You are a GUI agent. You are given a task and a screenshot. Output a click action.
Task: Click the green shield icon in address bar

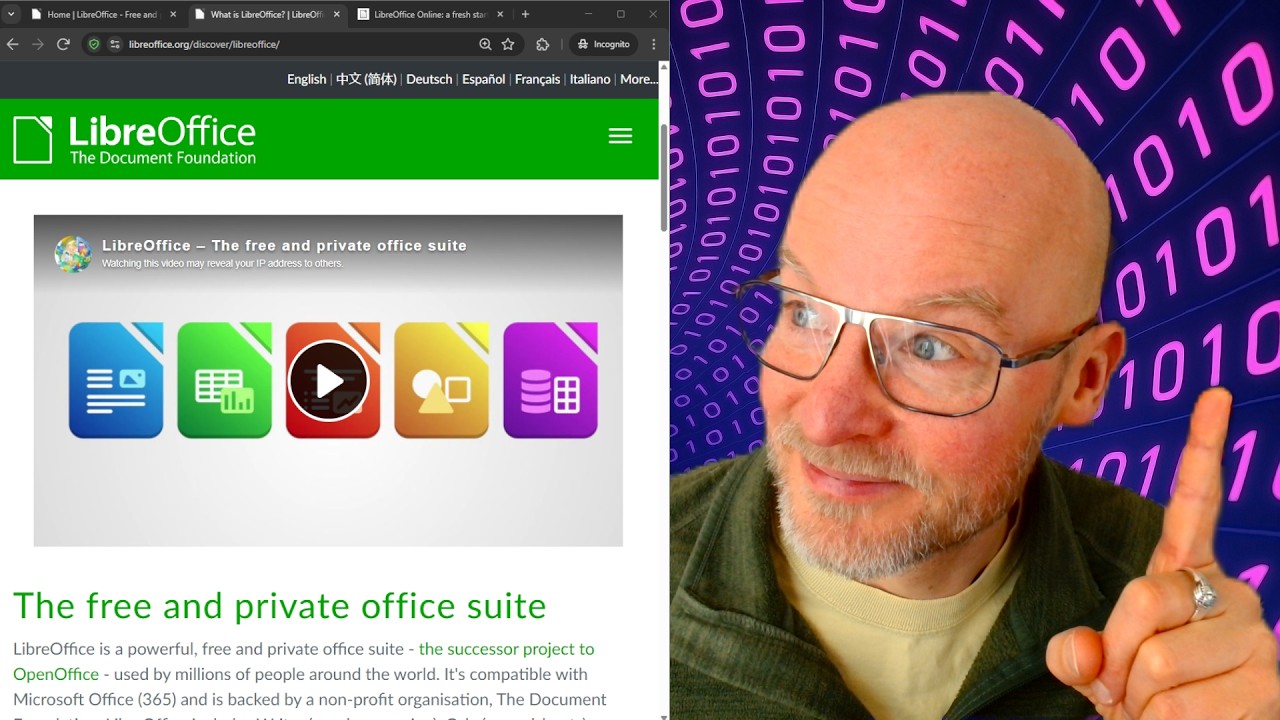[94, 44]
